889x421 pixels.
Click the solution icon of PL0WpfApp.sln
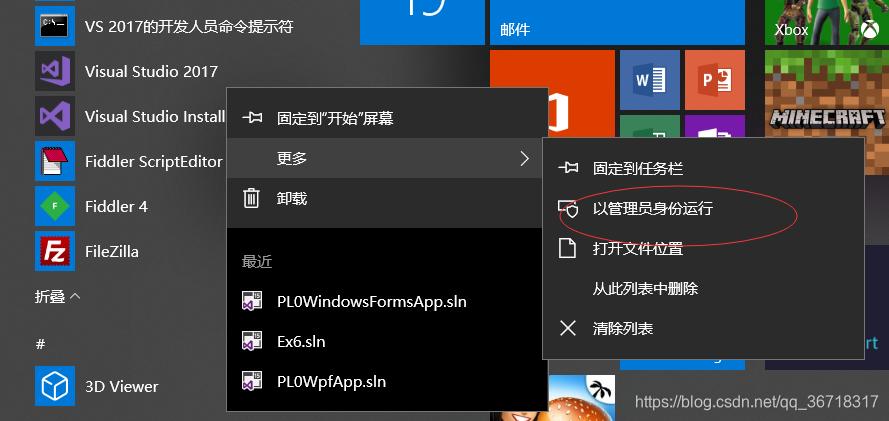tap(251, 381)
